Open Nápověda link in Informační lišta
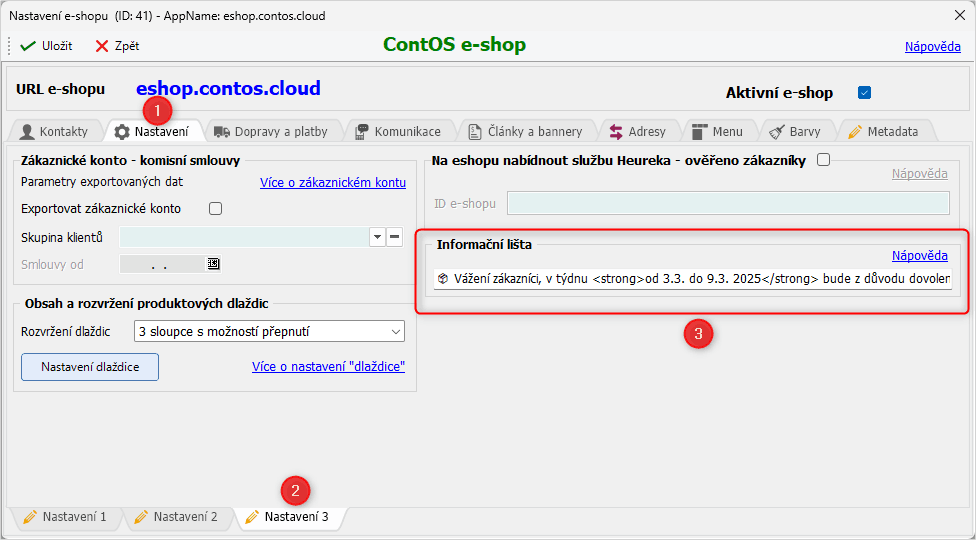Image resolution: width=976 pixels, height=540 pixels. (920, 256)
